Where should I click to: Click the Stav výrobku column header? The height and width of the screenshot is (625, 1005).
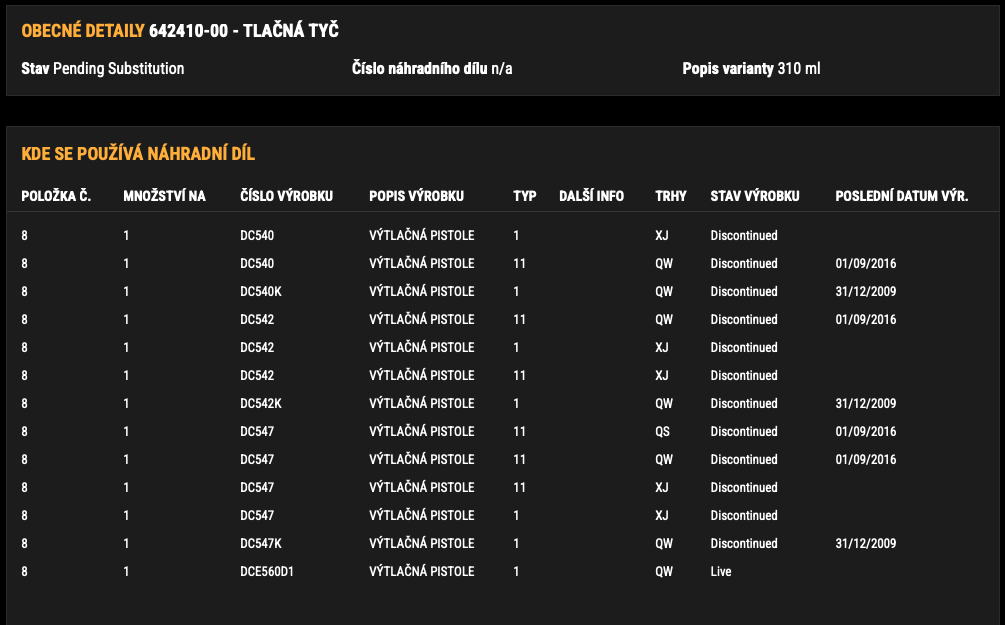(754, 196)
